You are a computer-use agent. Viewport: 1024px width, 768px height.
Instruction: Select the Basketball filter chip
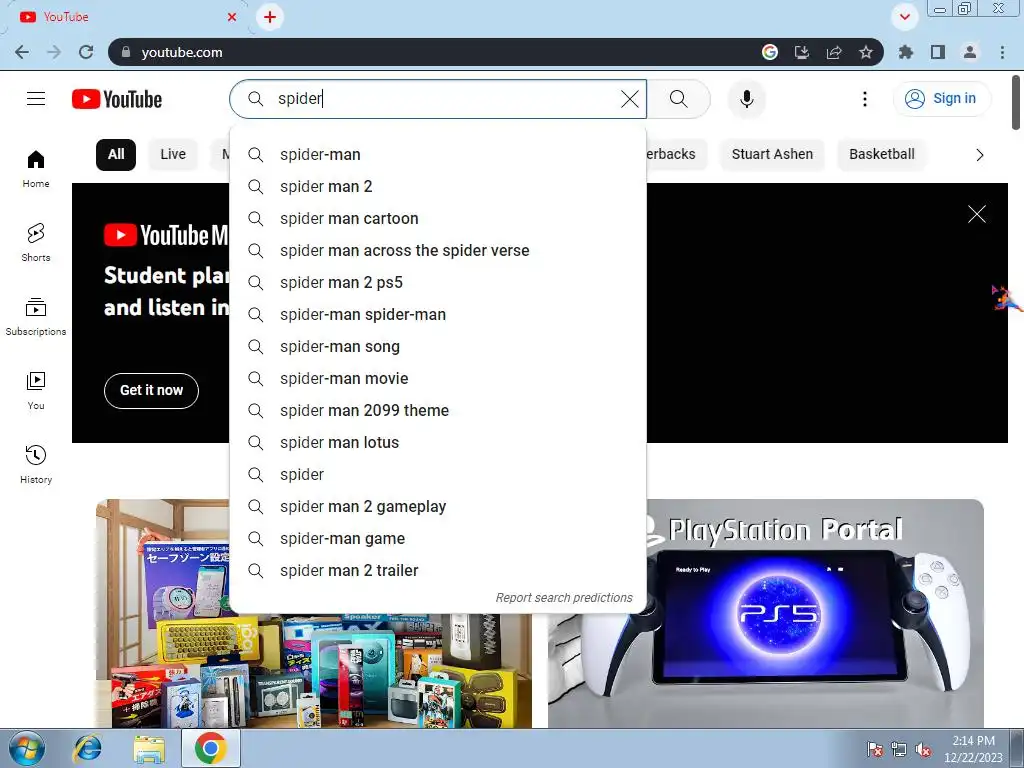pyautogui.click(x=882, y=155)
